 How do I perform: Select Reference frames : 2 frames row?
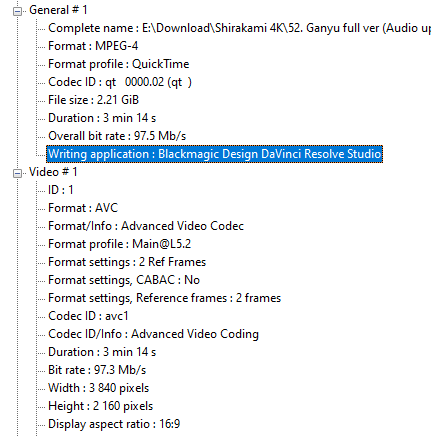tap(165, 298)
